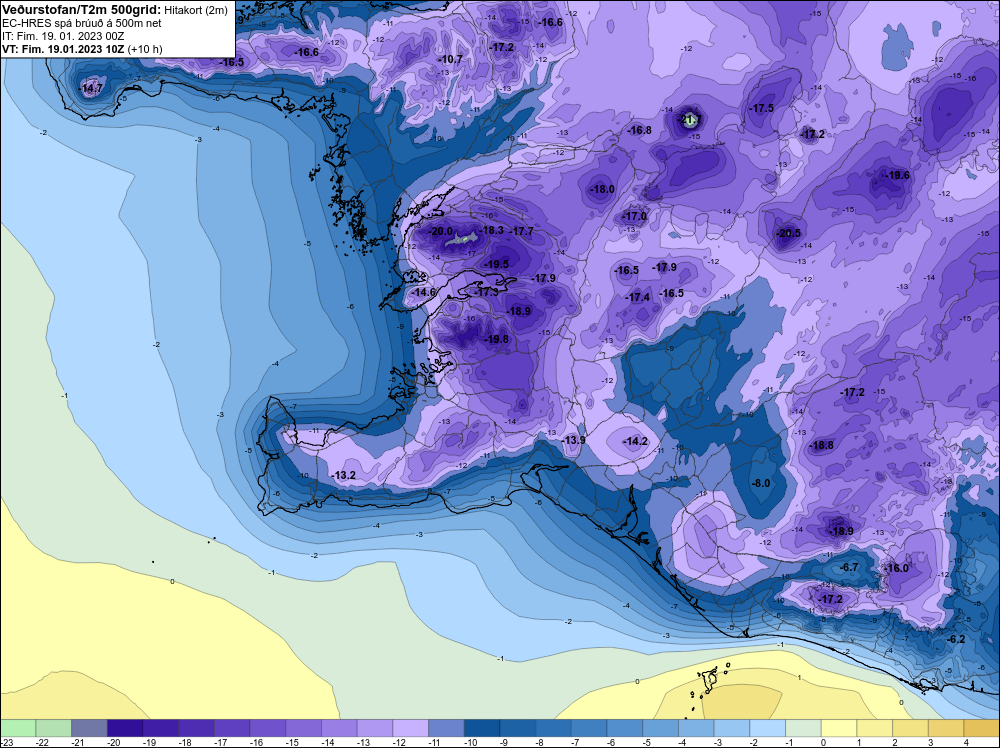Click the -17.4 temperature value

point(638,298)
